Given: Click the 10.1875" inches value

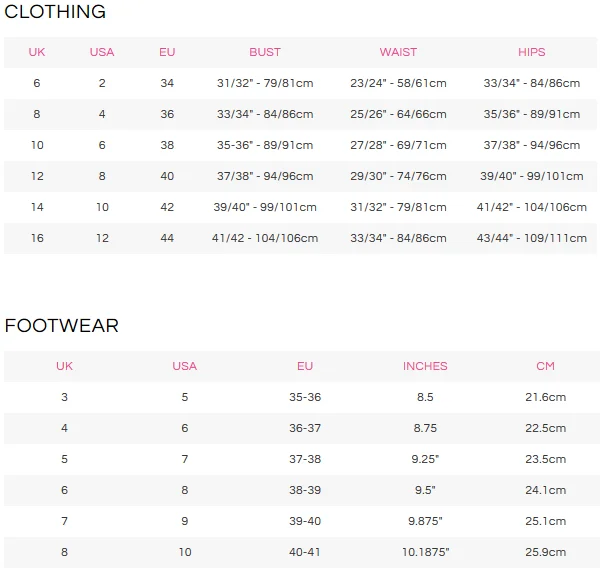Looking at the screenshot, I should (425, 552).
